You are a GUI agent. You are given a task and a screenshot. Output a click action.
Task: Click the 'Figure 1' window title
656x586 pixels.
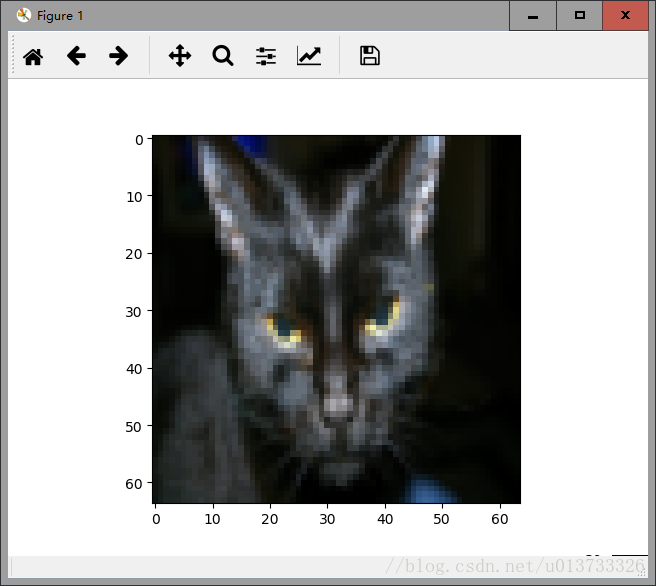pos(60,16)
